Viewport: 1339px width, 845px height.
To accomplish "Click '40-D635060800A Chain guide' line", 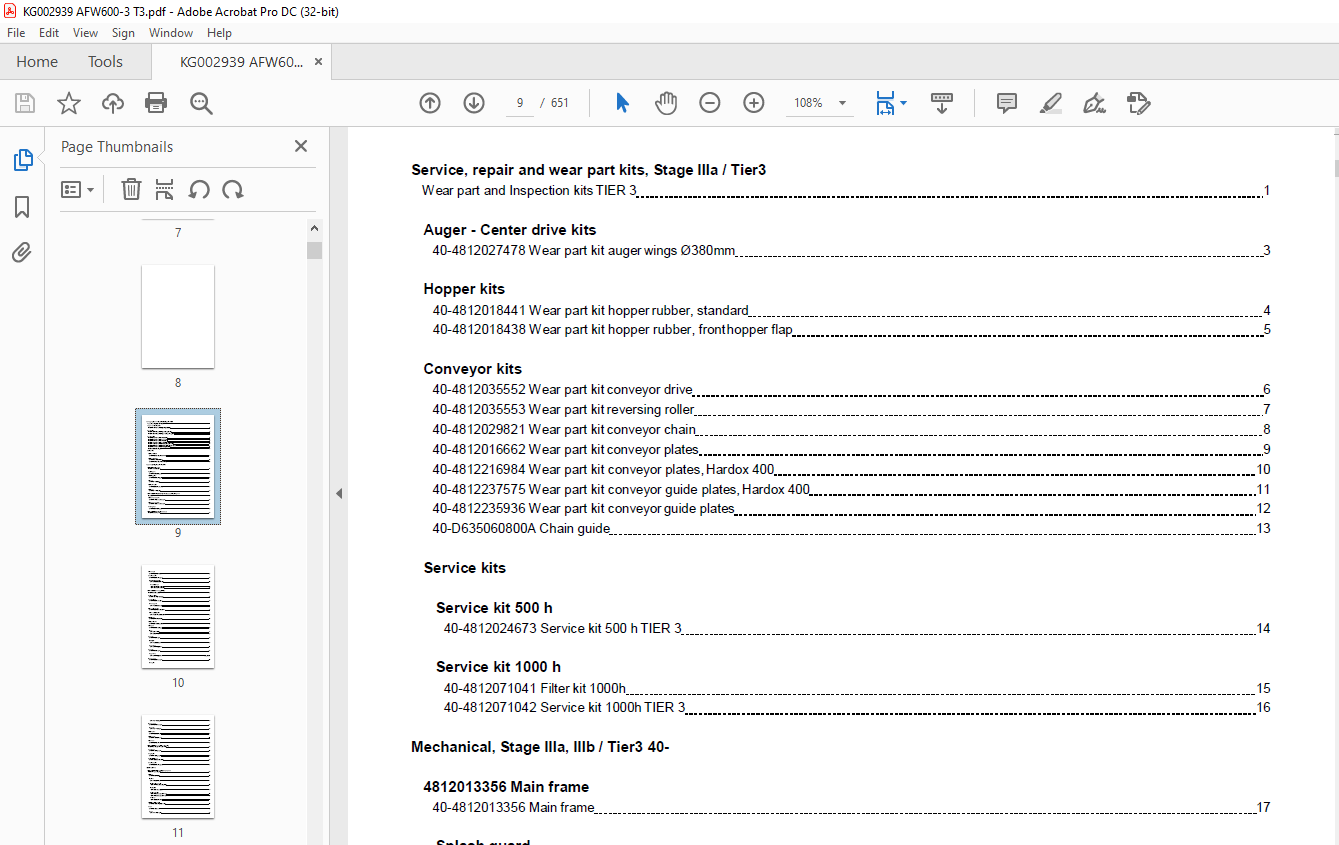I will [851, 528].
